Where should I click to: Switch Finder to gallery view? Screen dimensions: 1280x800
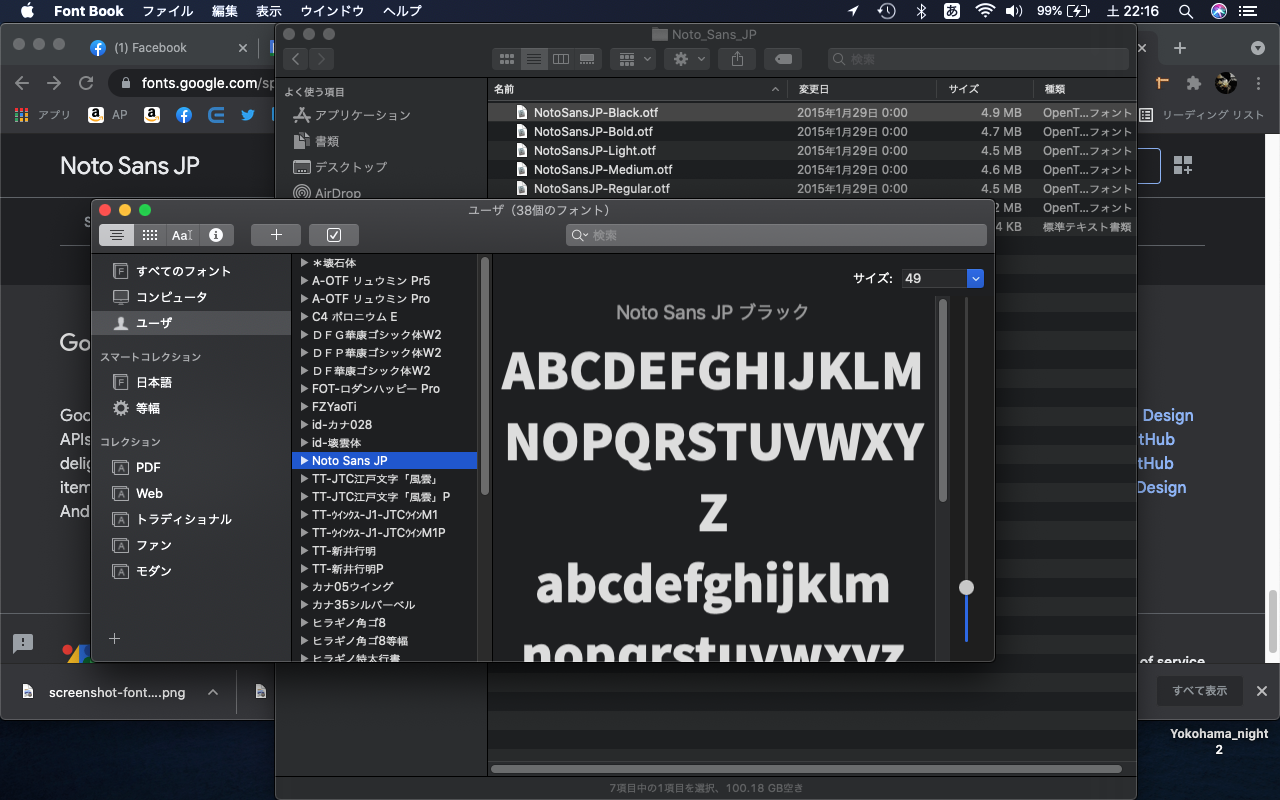pyautogui.click(x=588, y=59)
